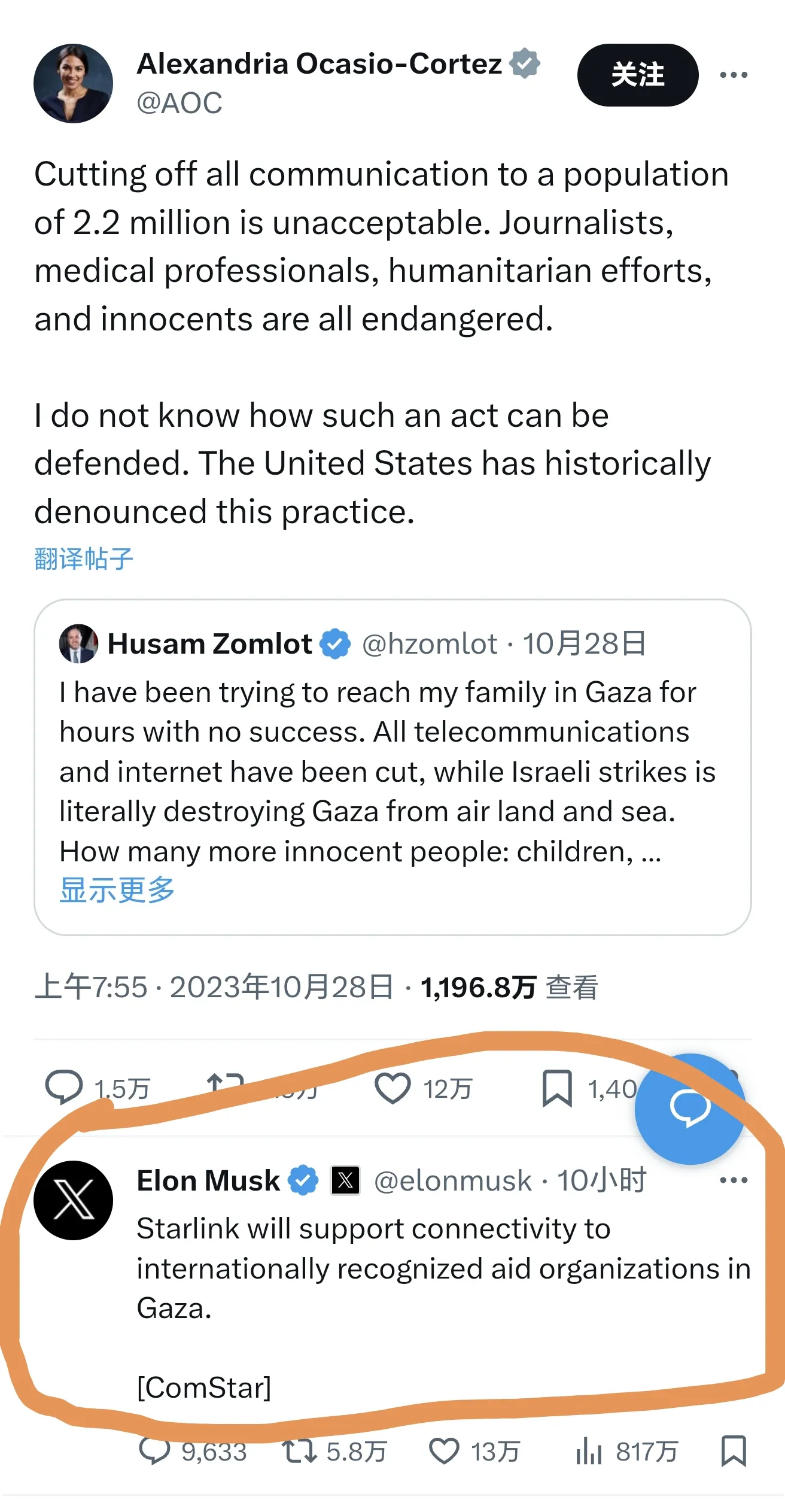
Task: Click 翻译帖子 to translate the post
Action: point(81,558)
